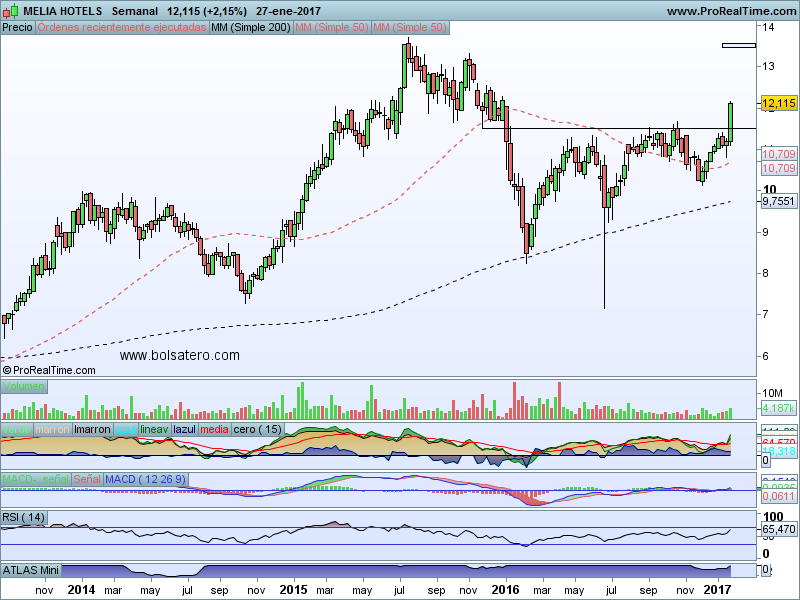Image resolution: width=800 pixels, height=600 pixels.
Task: Select the Precio panel label
Action: [17, 28]
